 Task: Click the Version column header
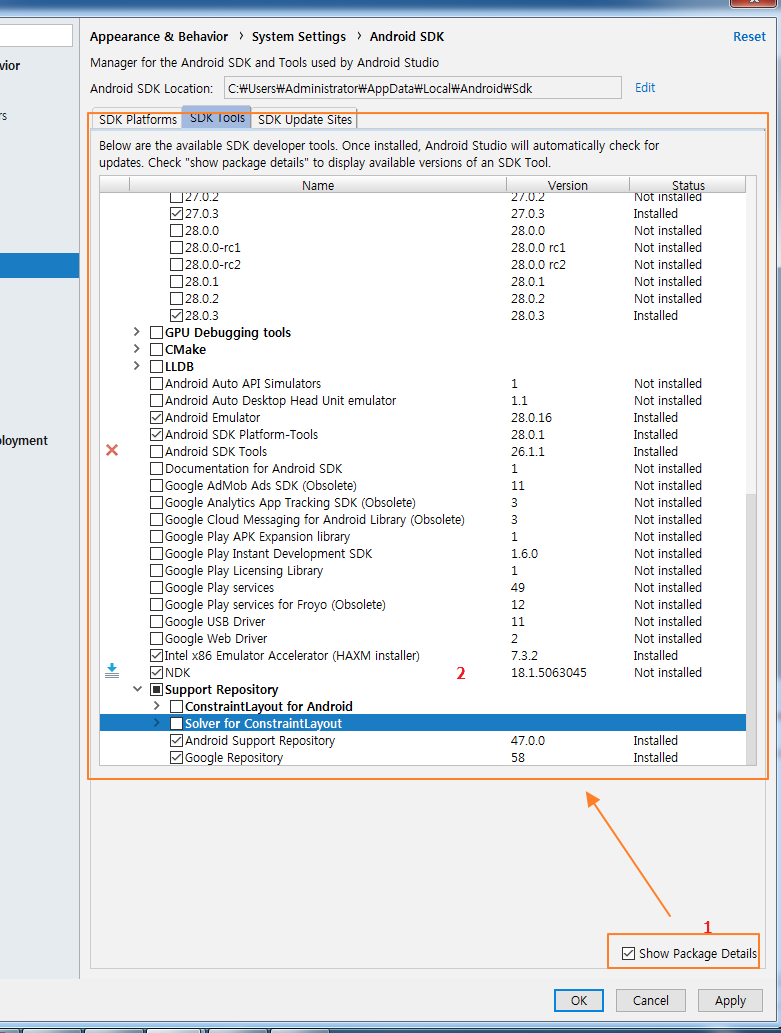567,185
